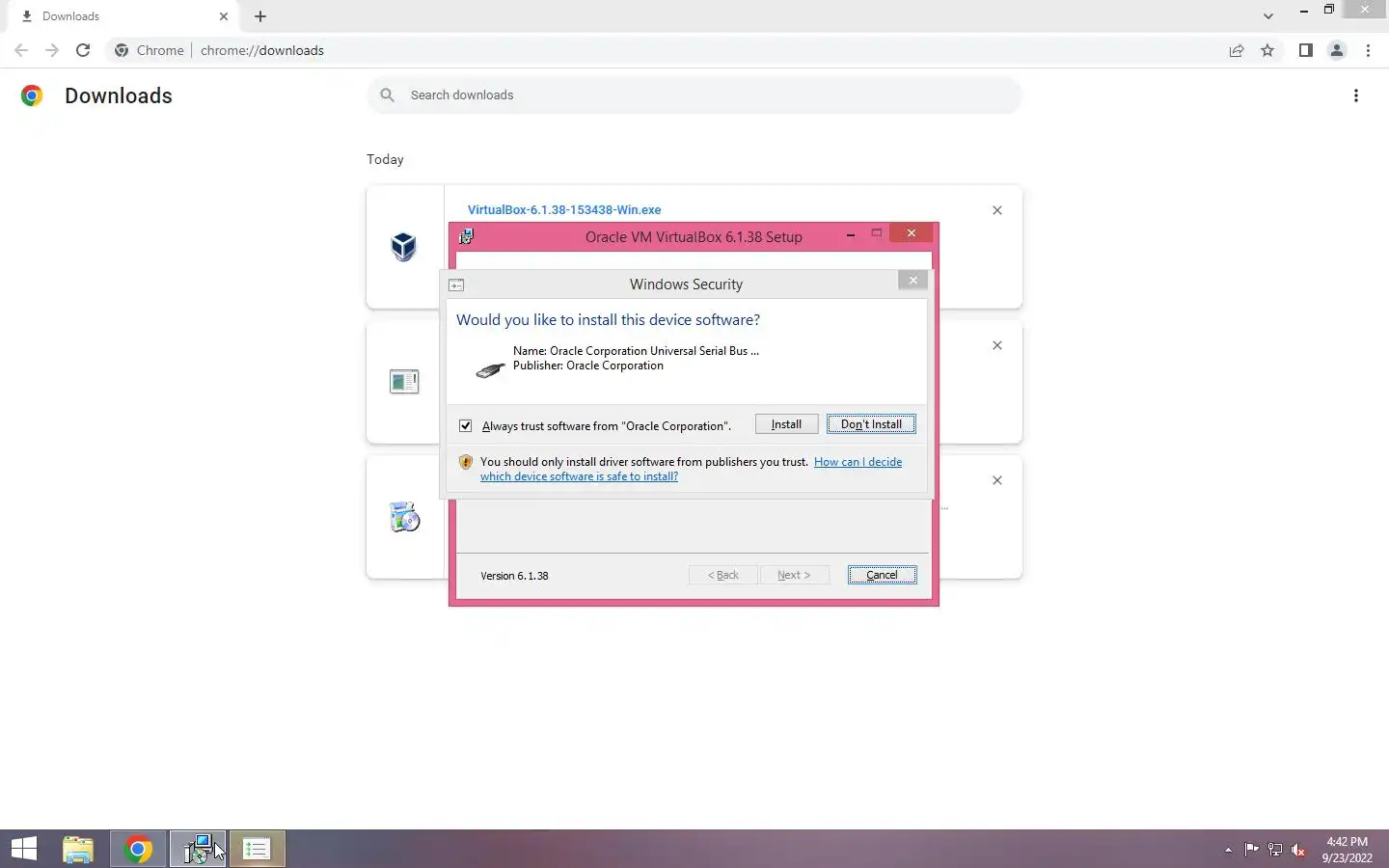
Task: Click Don't Install button
Action: pos(871,424)
